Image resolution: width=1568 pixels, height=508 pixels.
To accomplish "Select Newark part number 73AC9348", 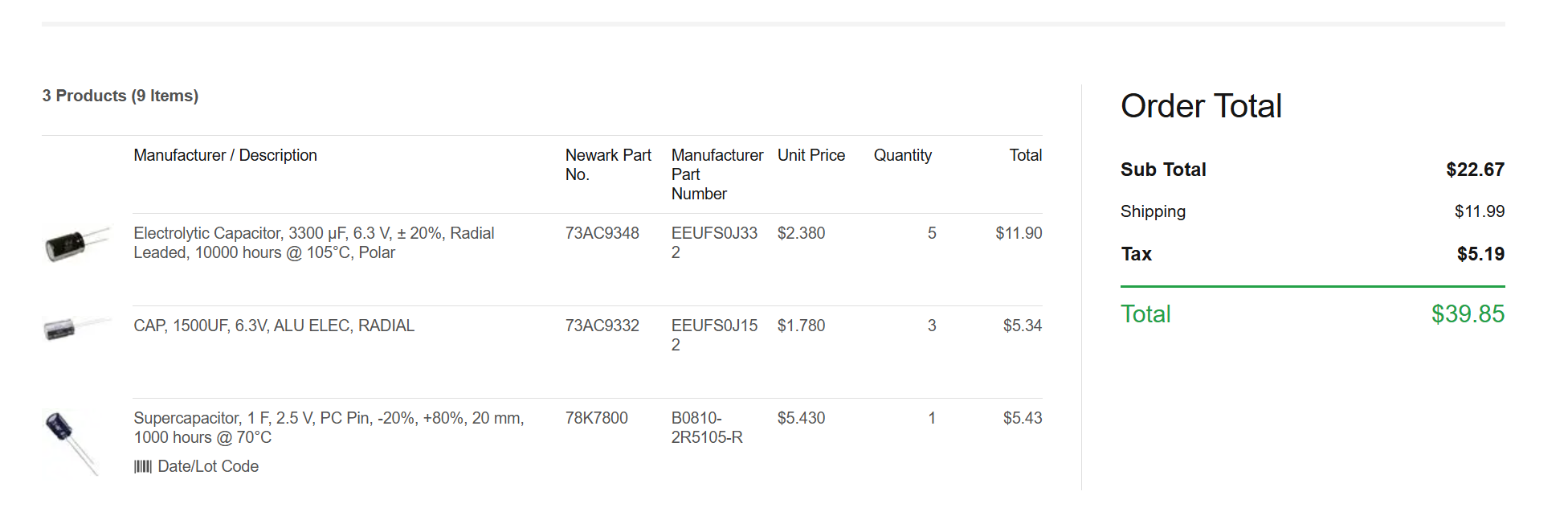I will coord(602,233).
